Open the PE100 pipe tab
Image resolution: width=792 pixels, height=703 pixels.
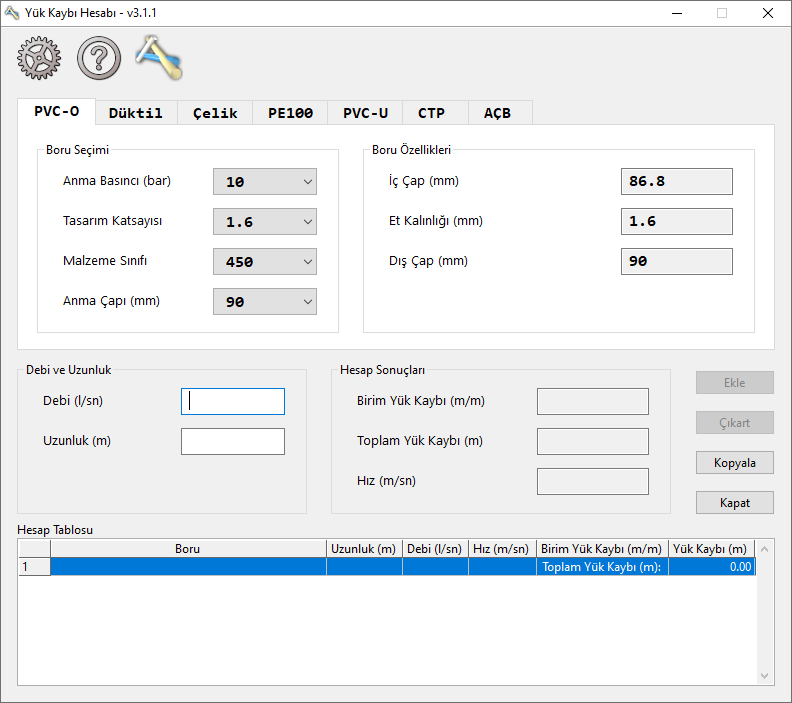pyautogui.click(x=290, y=113)
